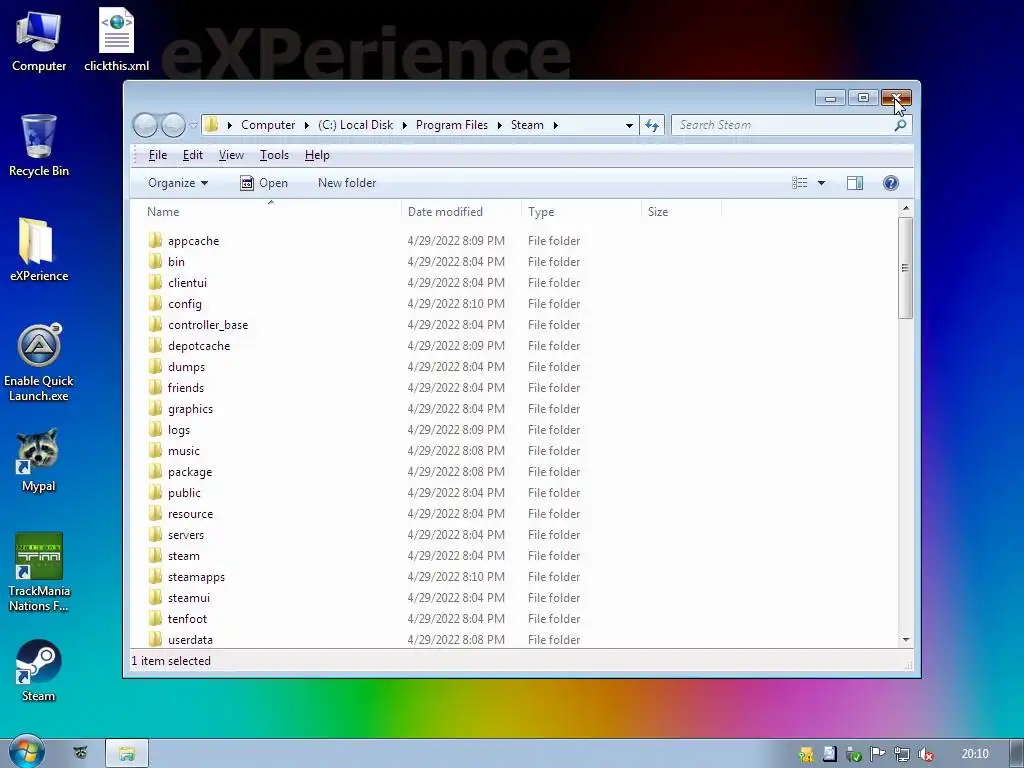Viewport: 1024px width, 768px height.
Task: Select Enable Quick Launch.exe icon
Action: coord(39,362)
